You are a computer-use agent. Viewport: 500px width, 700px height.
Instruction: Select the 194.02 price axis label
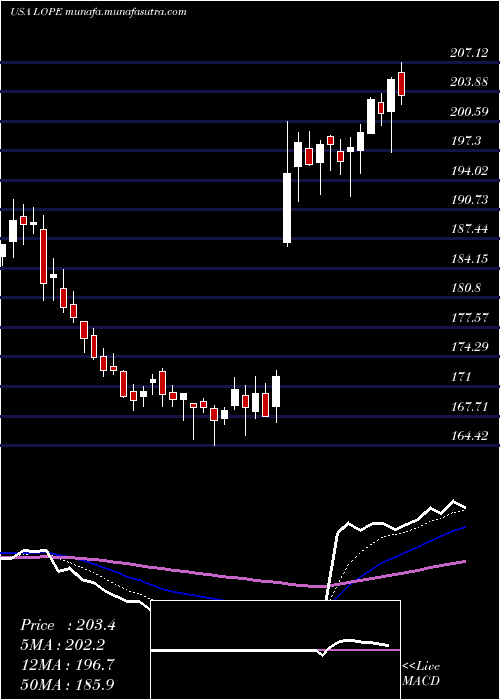click(x=470, y=171)
